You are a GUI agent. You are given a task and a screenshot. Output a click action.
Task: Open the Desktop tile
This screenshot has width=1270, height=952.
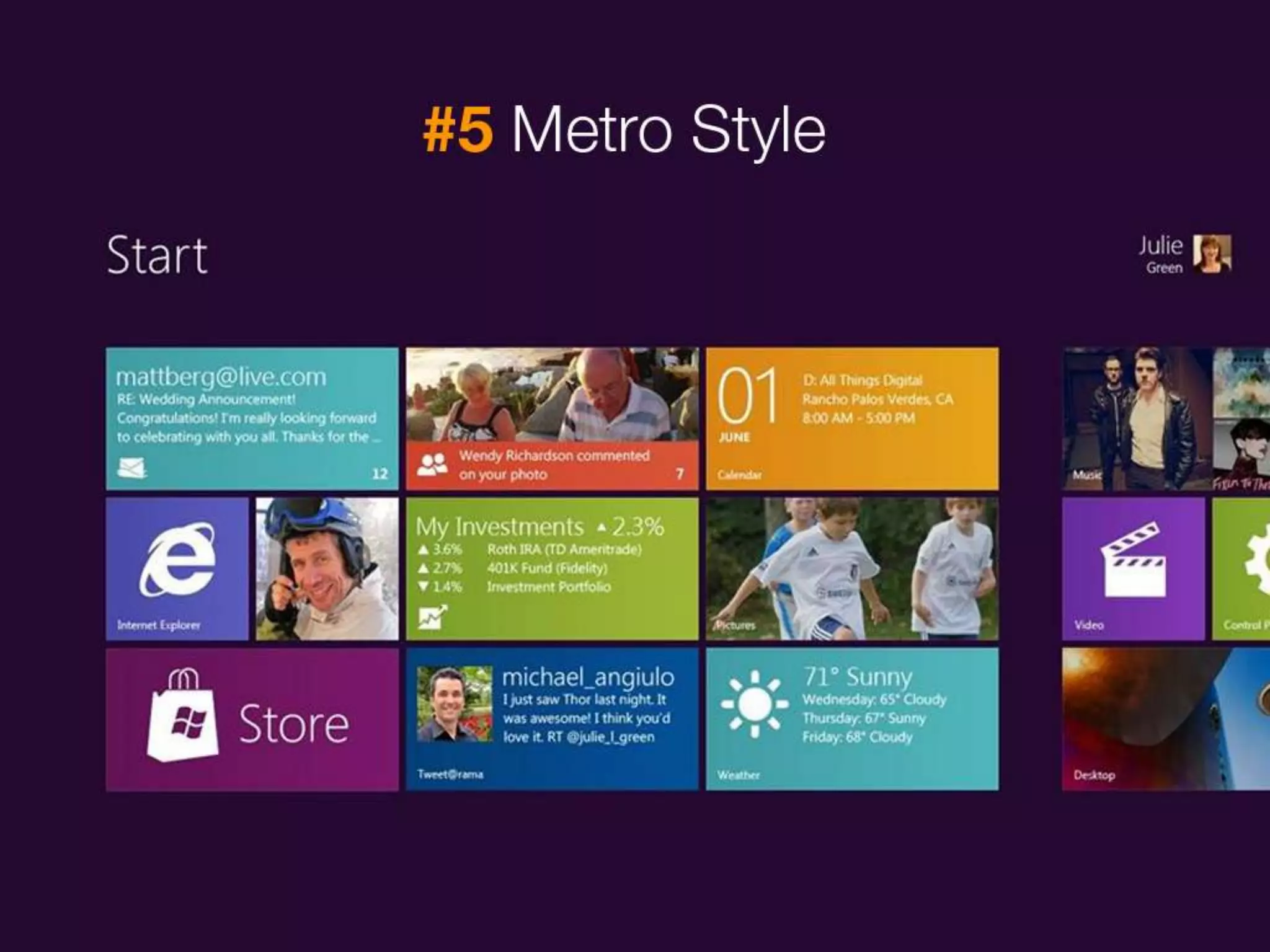(x=1166, y=720)
